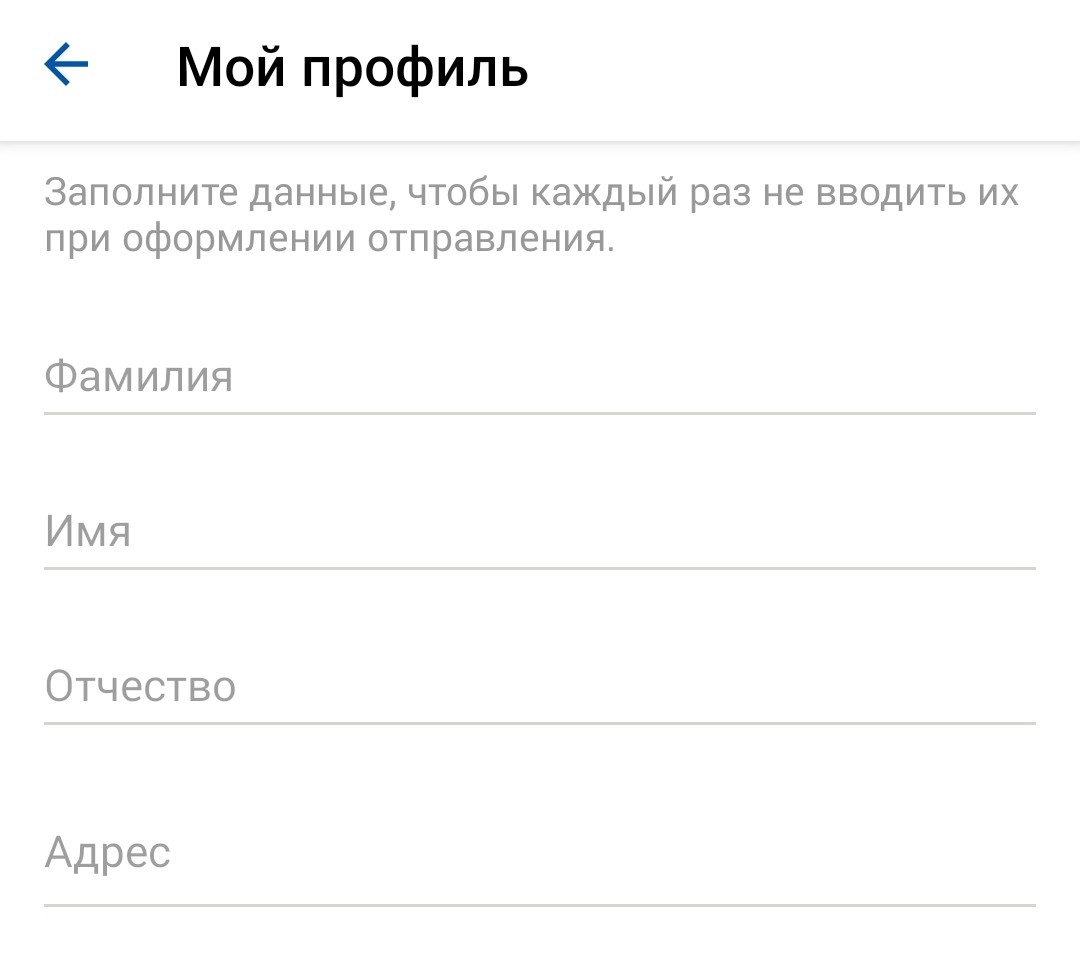
Task: Focus the Имя text field
Action: pos(540,532)
